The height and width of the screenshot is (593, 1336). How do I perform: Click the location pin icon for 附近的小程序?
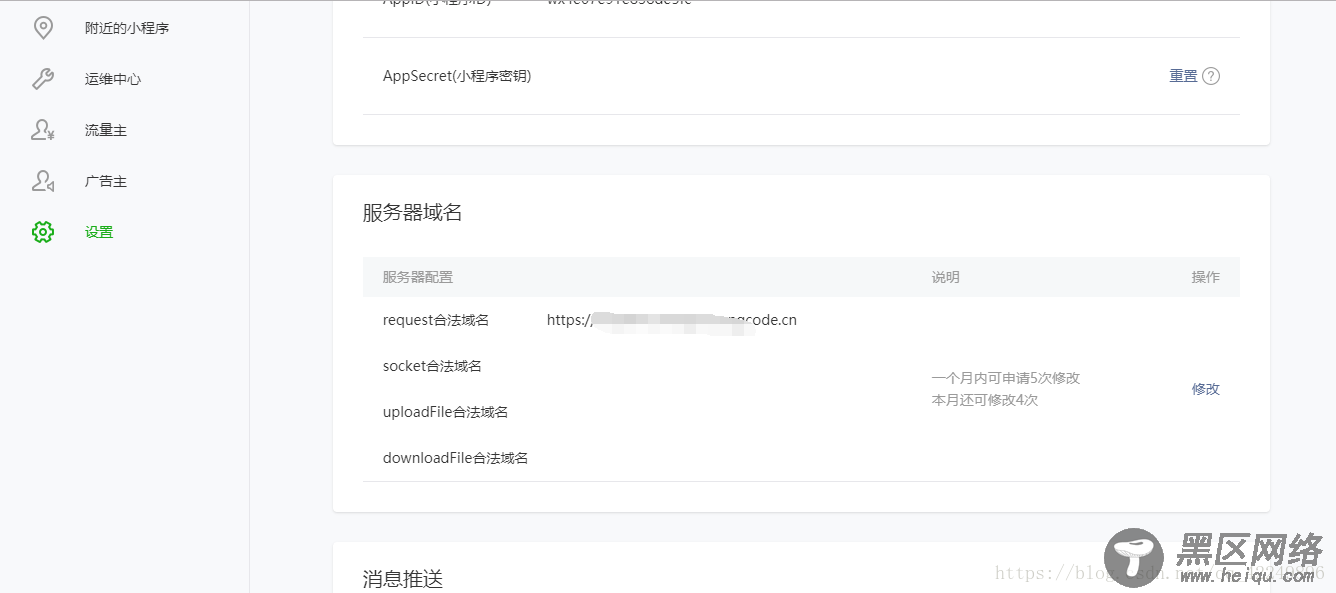click(x=43, y=28)
